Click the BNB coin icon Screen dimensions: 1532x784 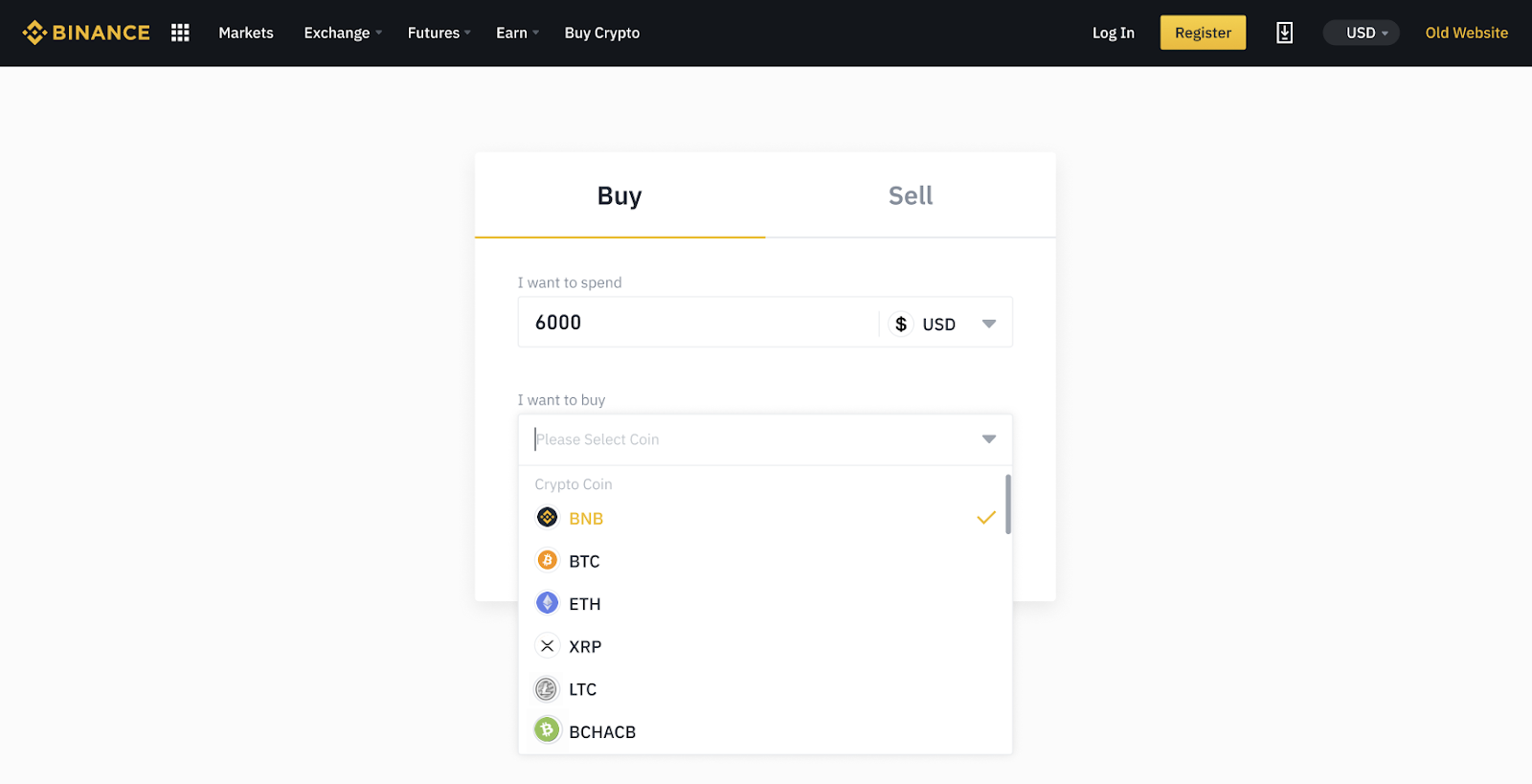tap(547, 518)
